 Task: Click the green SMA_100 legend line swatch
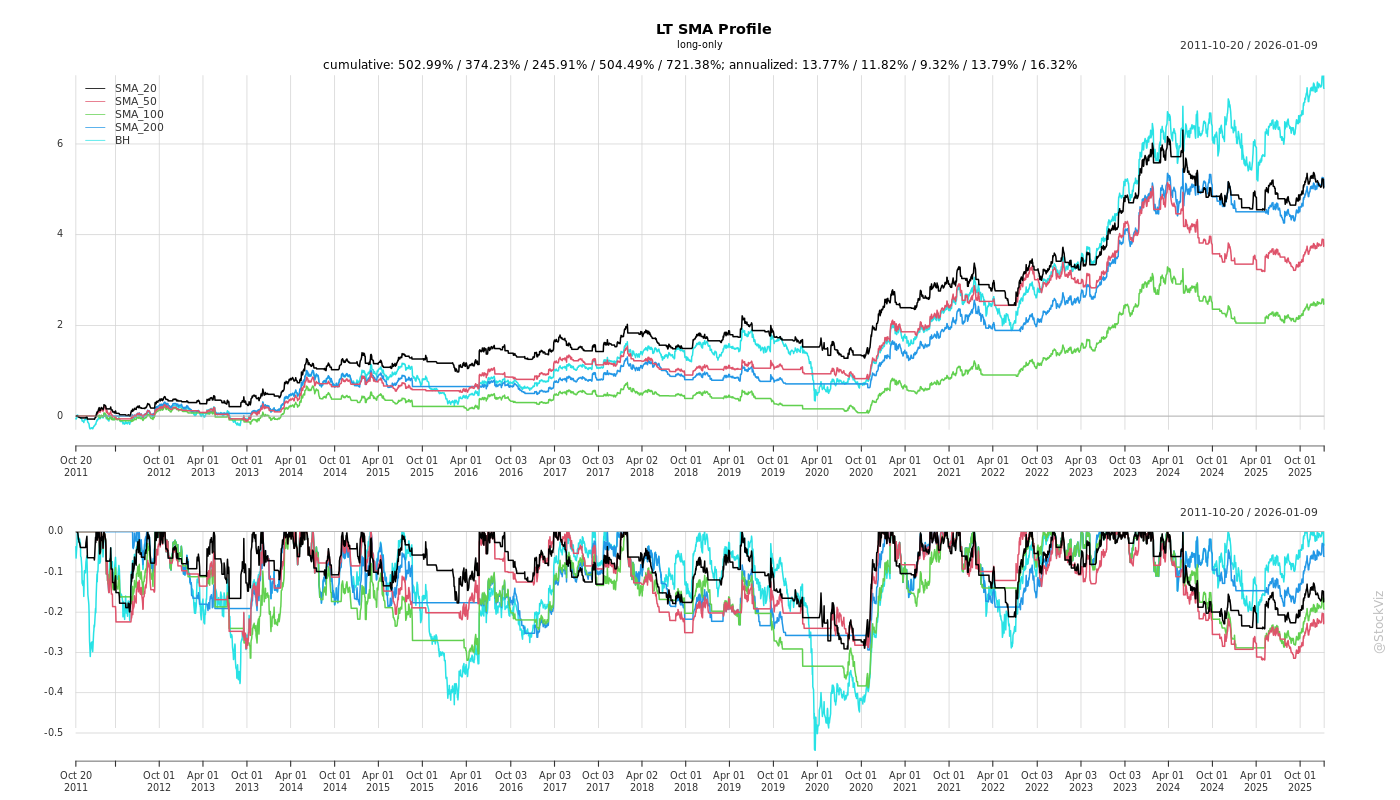[95, 115]
